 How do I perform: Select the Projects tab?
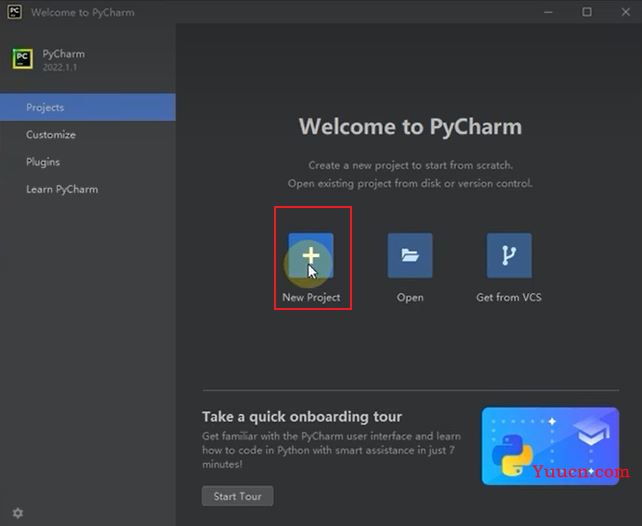pos(88,107)
